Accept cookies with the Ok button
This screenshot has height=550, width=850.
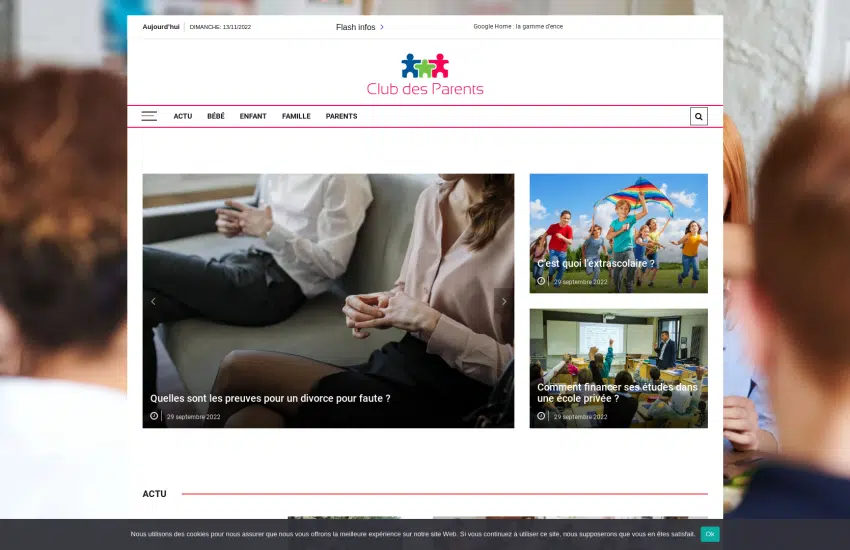coord(709,534)
